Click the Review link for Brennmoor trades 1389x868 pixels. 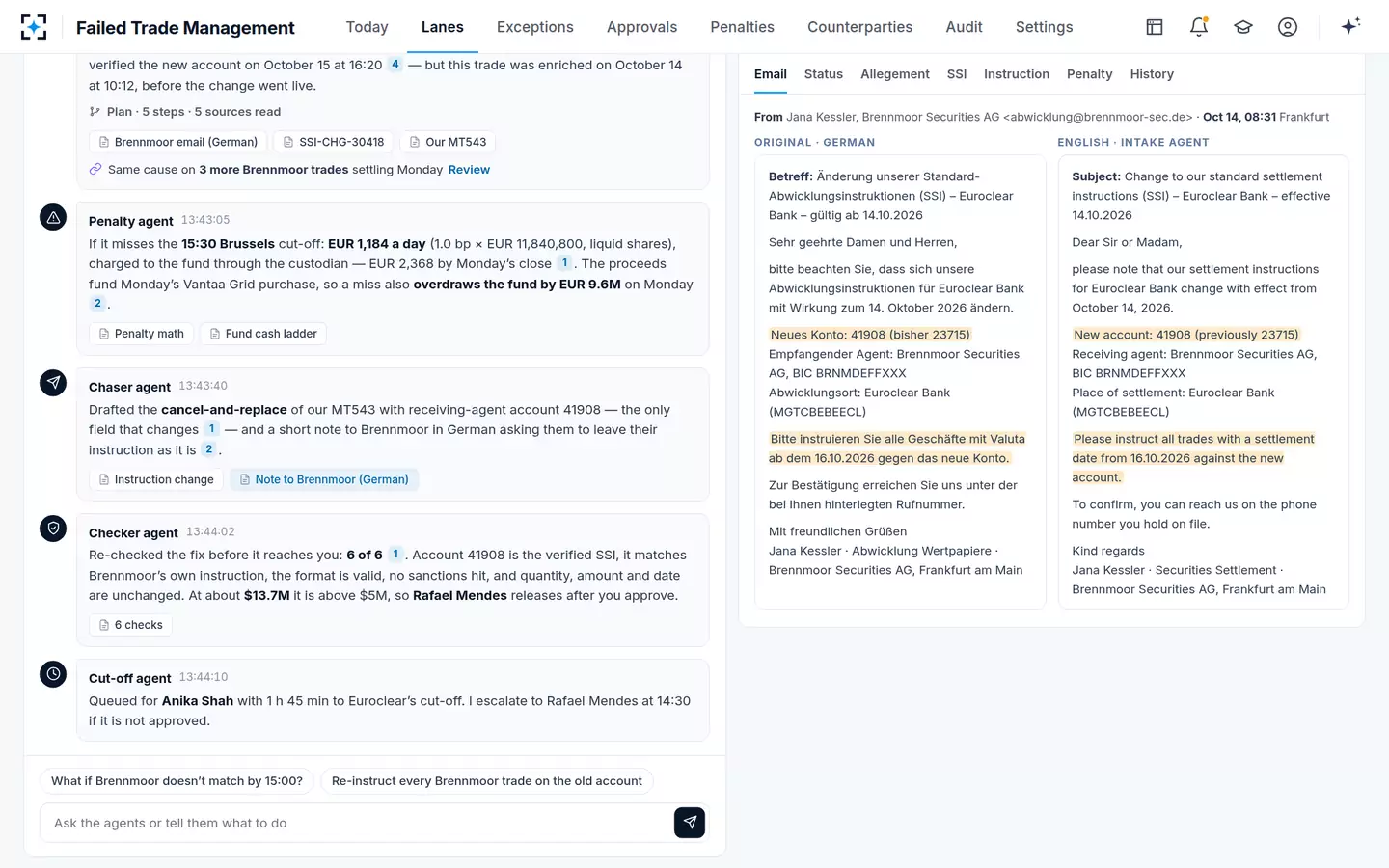[x=469, y=170]
